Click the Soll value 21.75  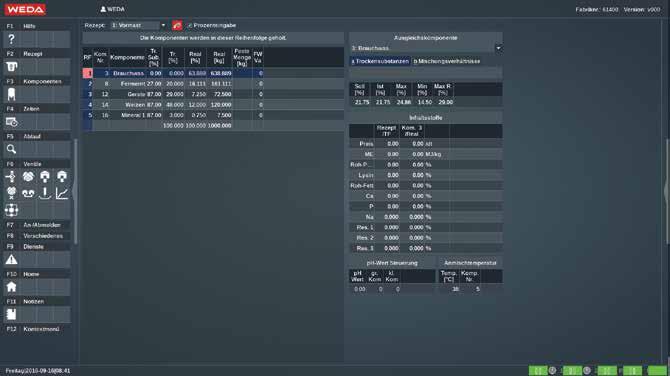pos(362,103)
